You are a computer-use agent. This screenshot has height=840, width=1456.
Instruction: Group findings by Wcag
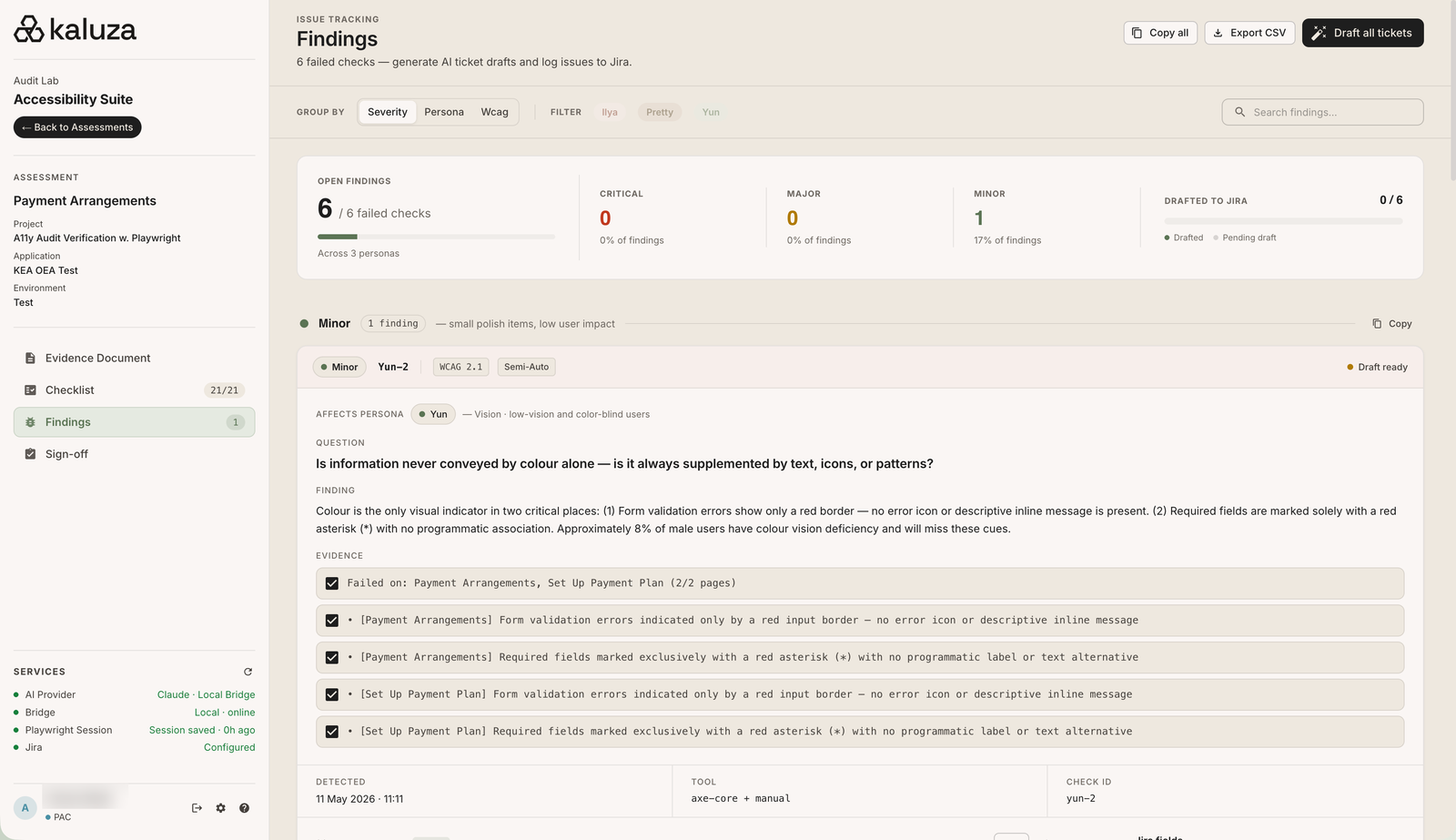[x=494, y=112]
